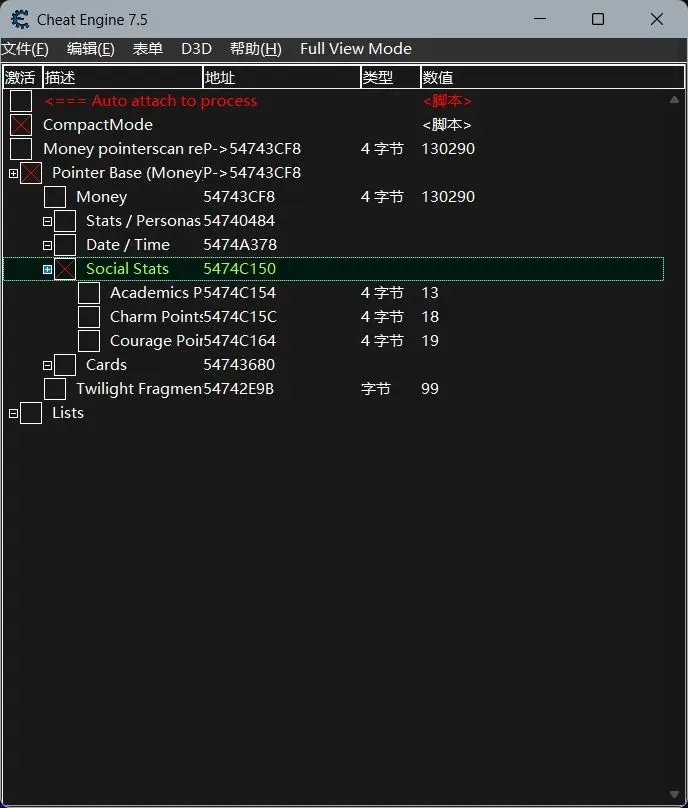Disable the CompactMode checkbox

coord(21,125)
